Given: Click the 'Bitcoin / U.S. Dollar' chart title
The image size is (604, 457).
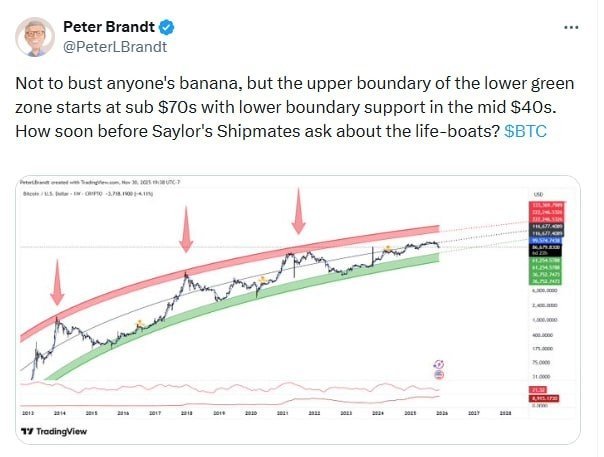Looking at the screenshot, I should tap(53, 191).
